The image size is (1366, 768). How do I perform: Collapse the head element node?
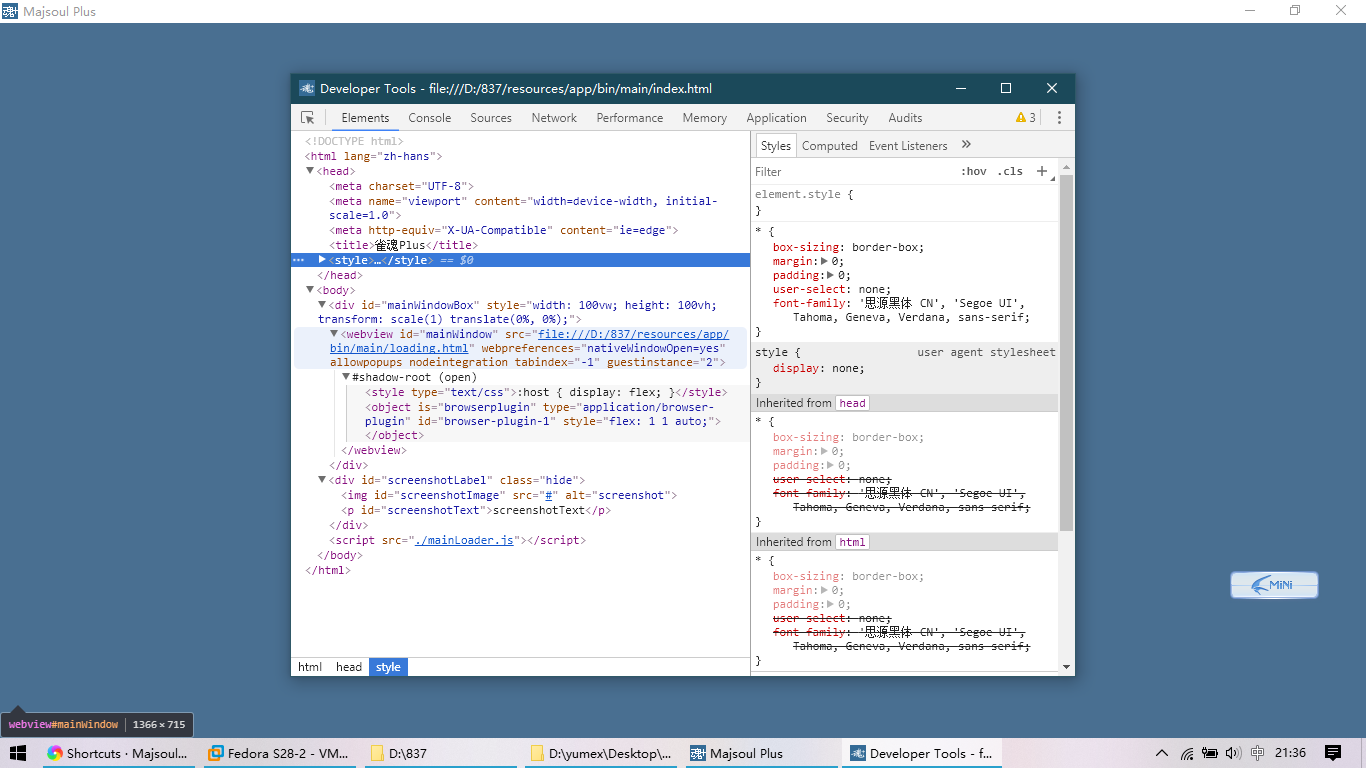pyautogui.click(x=310, y=171)
